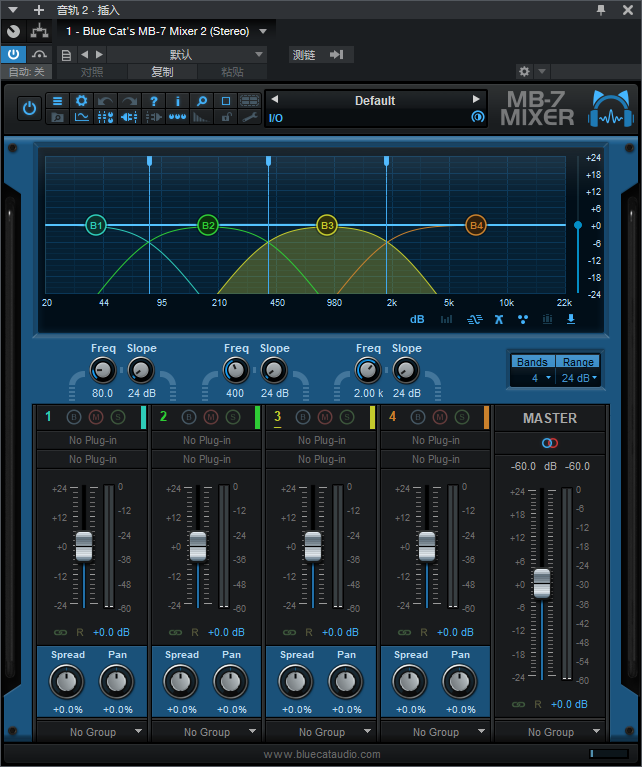The width and height of the screenshot is (642, 767).
Task: Click band 1 Spread knob
Action: click(67, 681)
